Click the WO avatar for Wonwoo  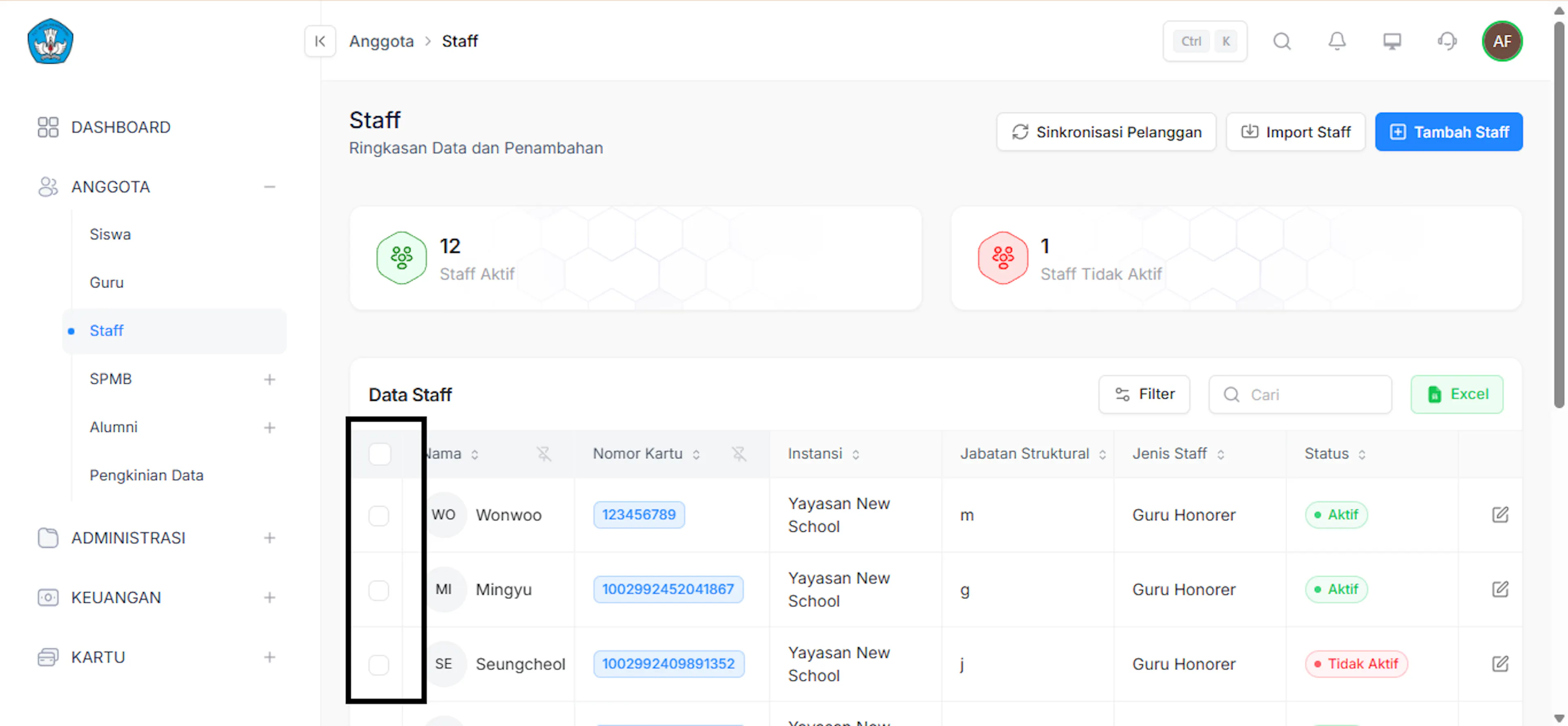point(444,515)
